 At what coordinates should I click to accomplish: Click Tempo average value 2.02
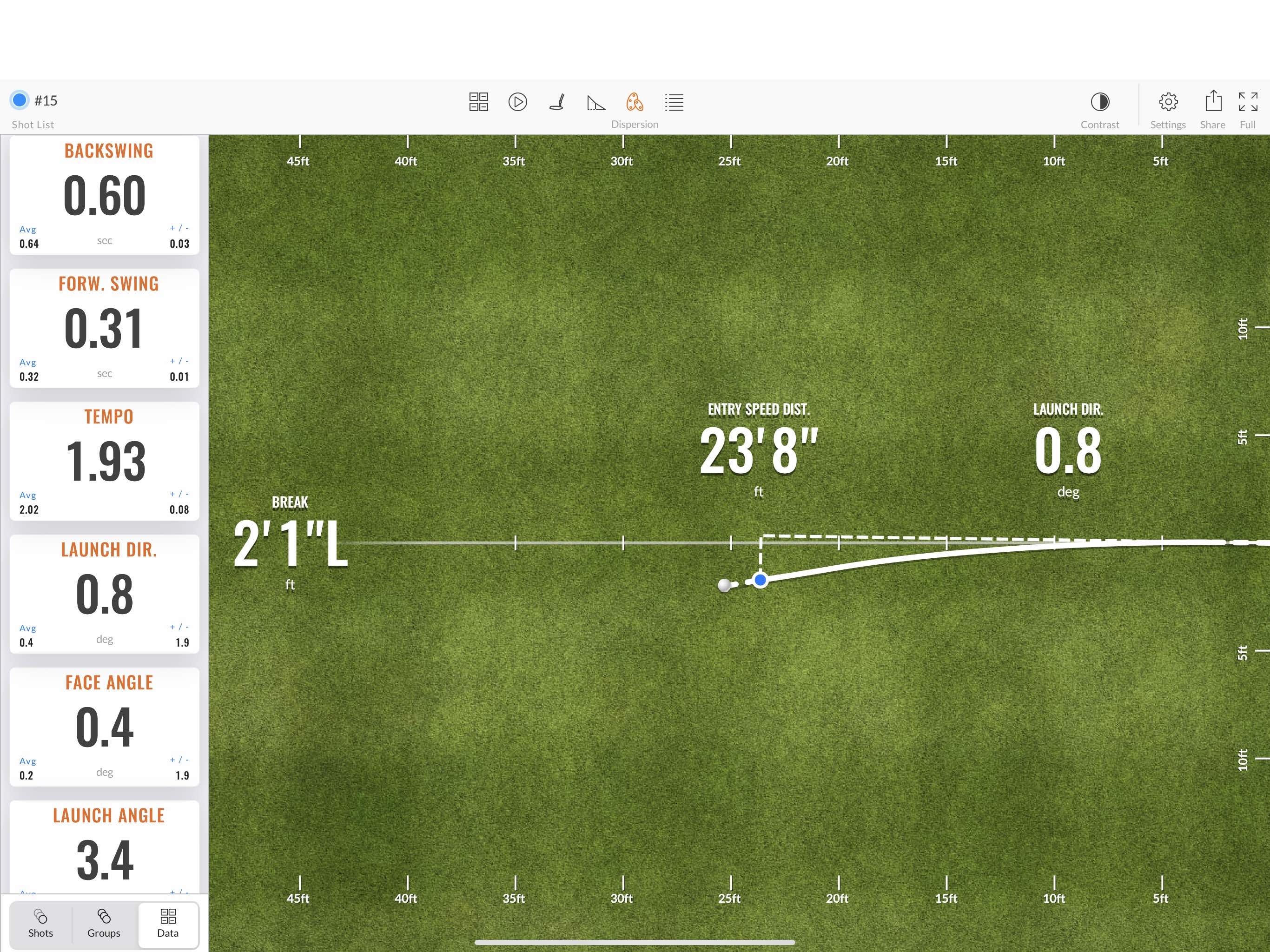pyautogui.click(x=29, y=510)
